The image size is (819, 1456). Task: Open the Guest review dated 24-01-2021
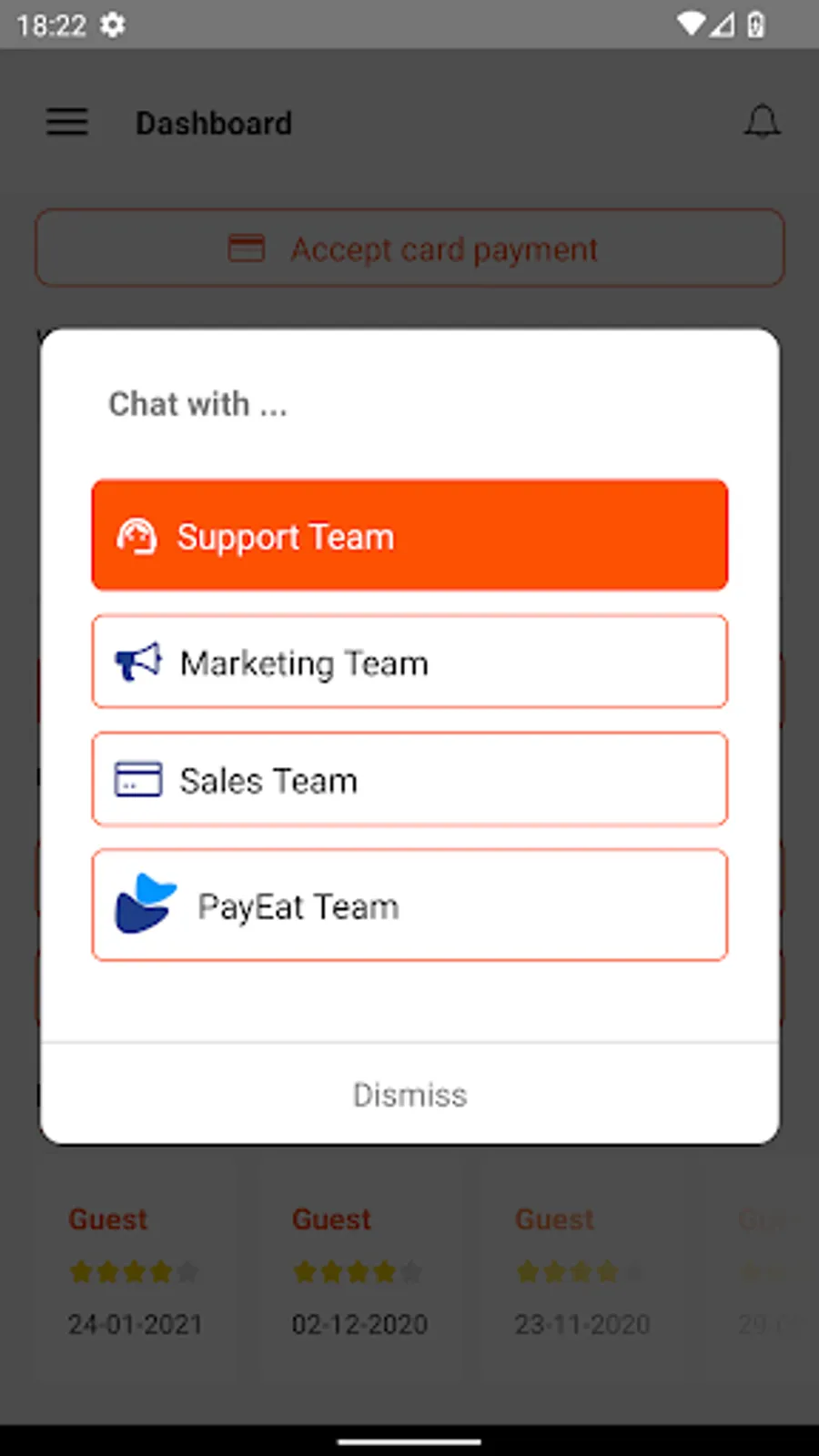tap(135, 1270)
